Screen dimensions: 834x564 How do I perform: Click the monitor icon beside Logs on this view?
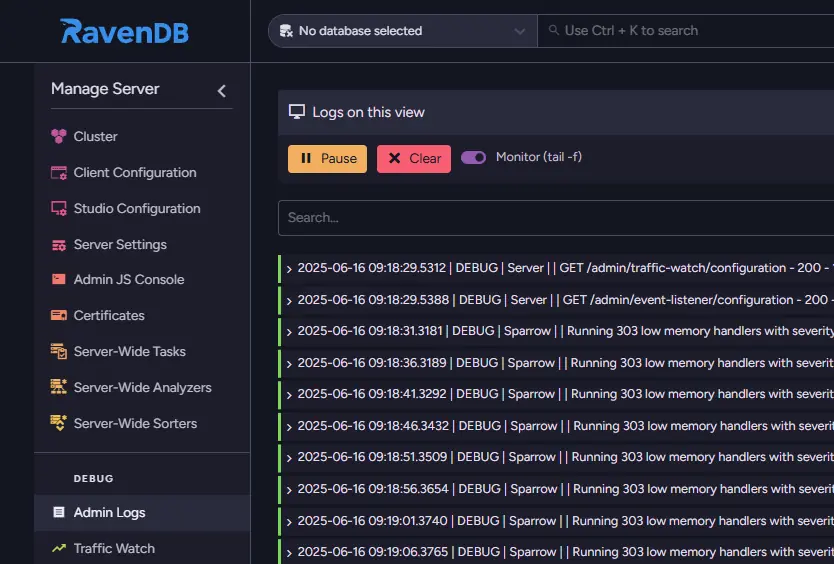click(x=297, y=112)
